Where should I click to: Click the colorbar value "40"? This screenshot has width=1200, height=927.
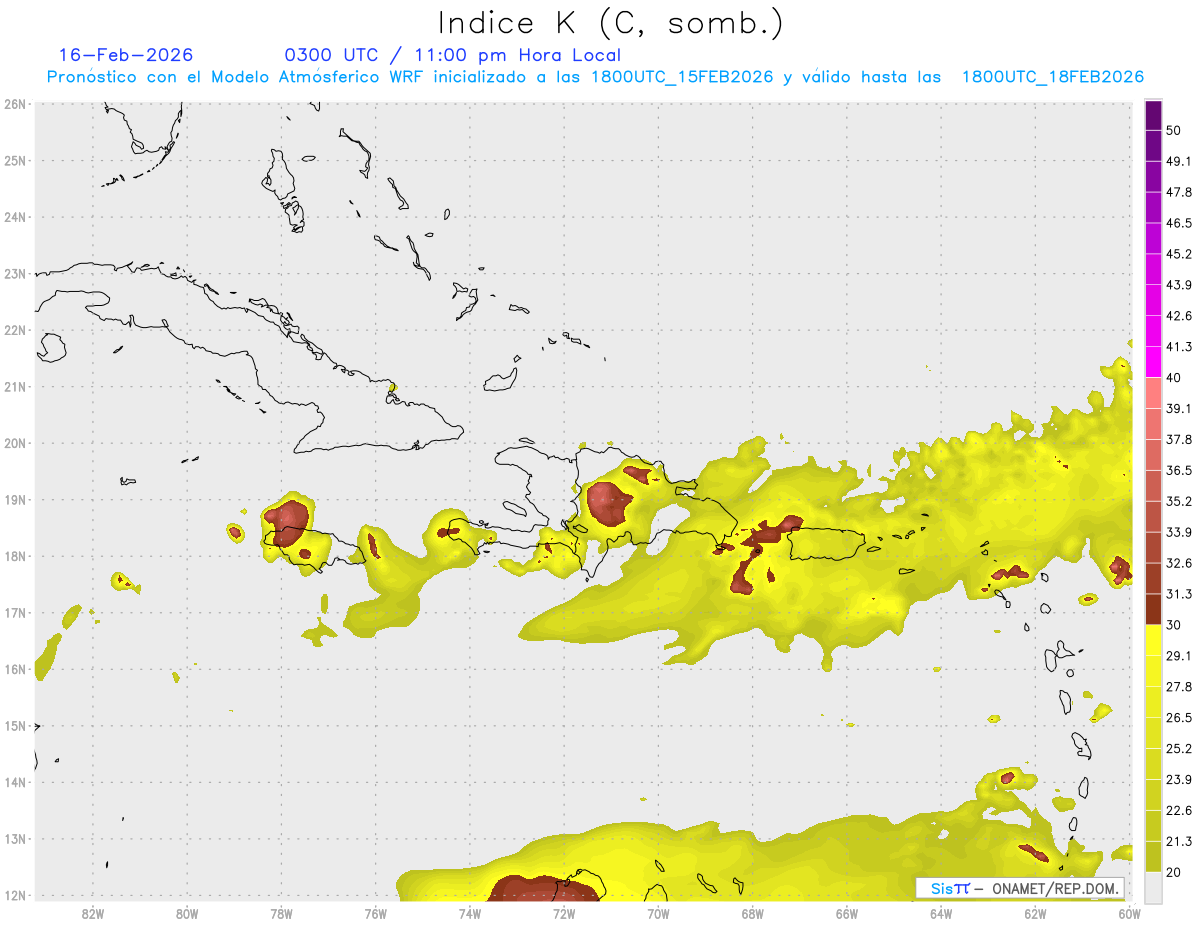click(x=1174, y=378)
